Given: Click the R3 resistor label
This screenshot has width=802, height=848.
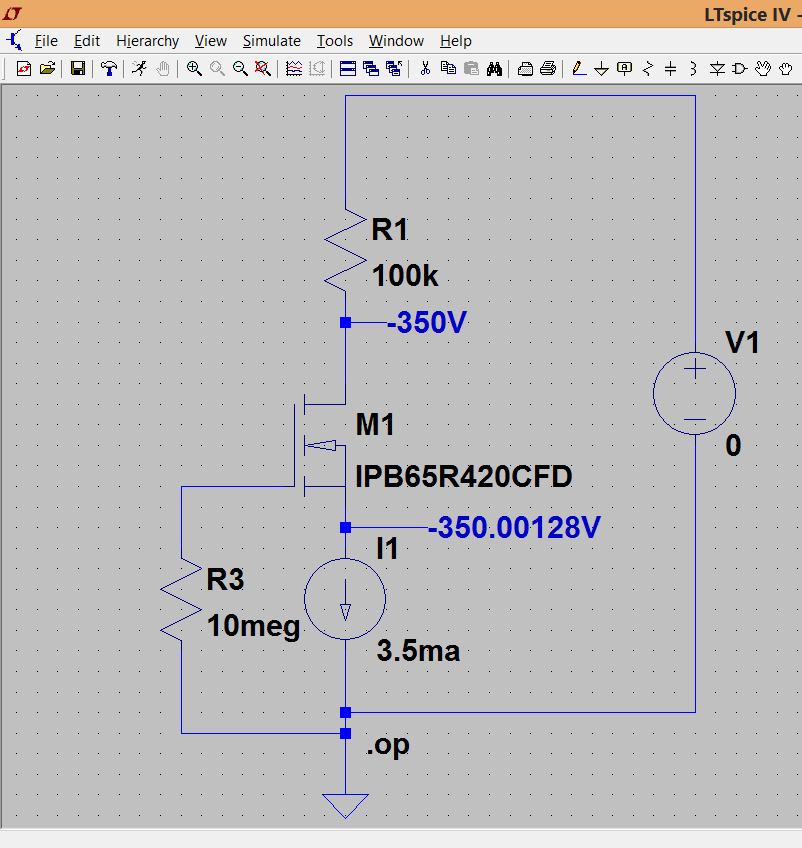Looking at the screenshot, I should pos(226,579).
